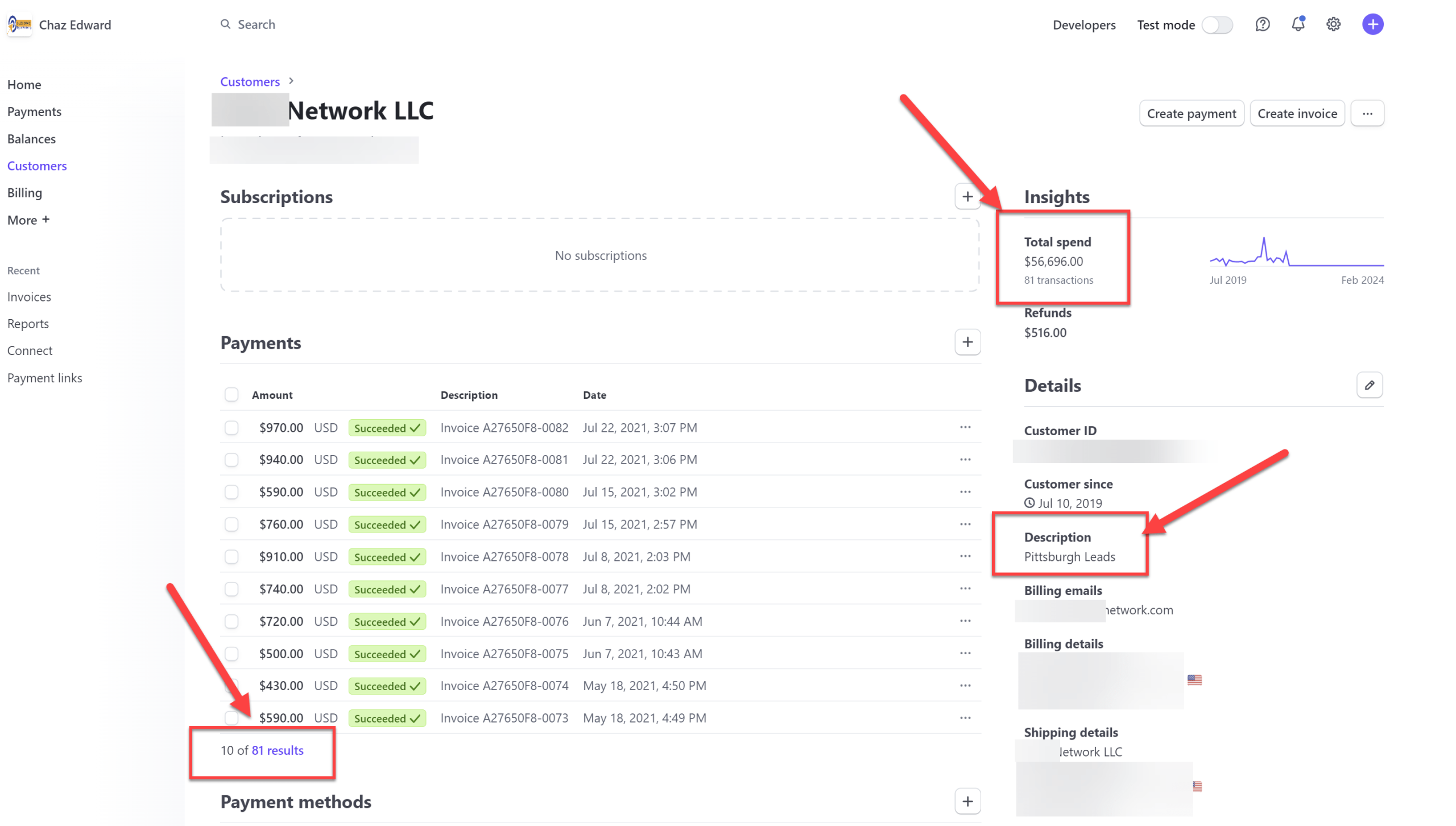Check the $740.00 payment row

[231, 589]
